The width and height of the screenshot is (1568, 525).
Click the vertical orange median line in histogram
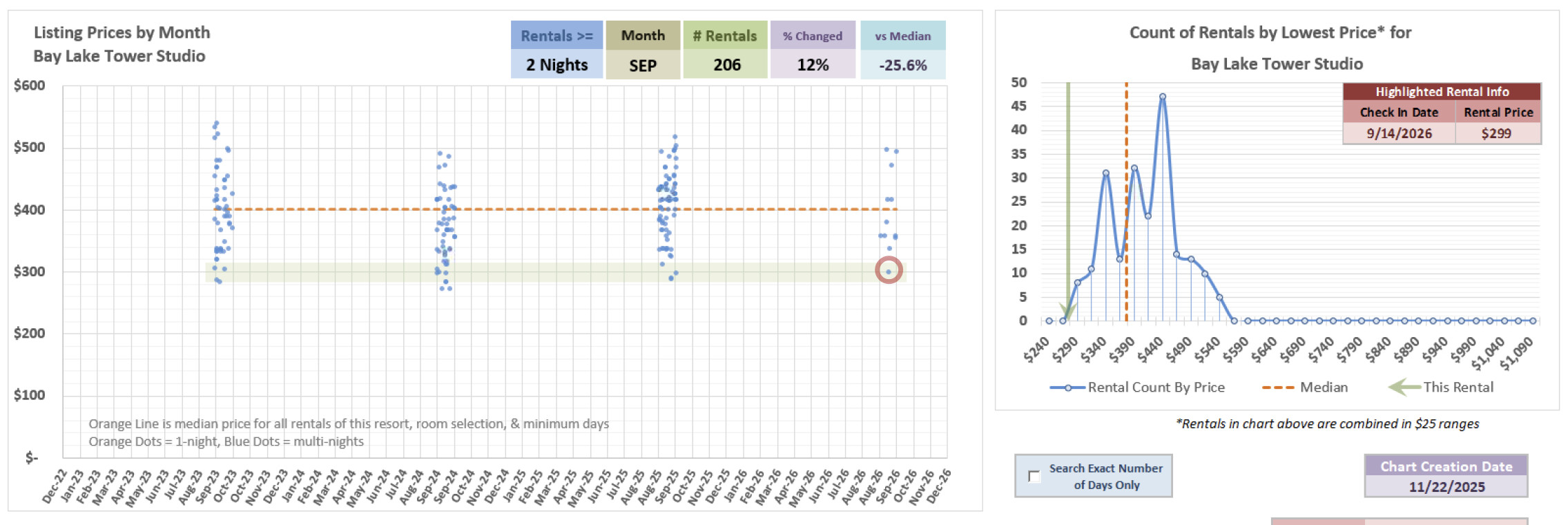click(1126, 138)
